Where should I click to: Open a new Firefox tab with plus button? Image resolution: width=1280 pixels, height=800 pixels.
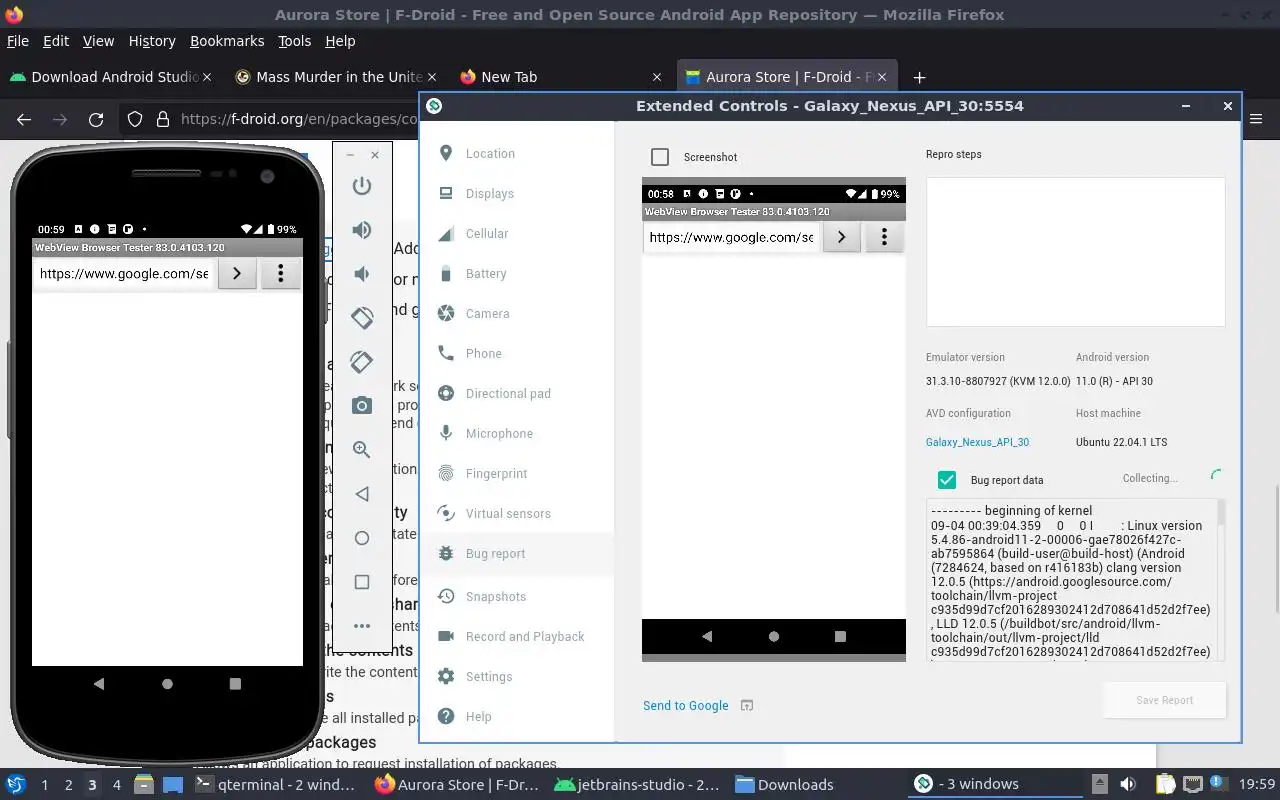click(x=919, y=77)
